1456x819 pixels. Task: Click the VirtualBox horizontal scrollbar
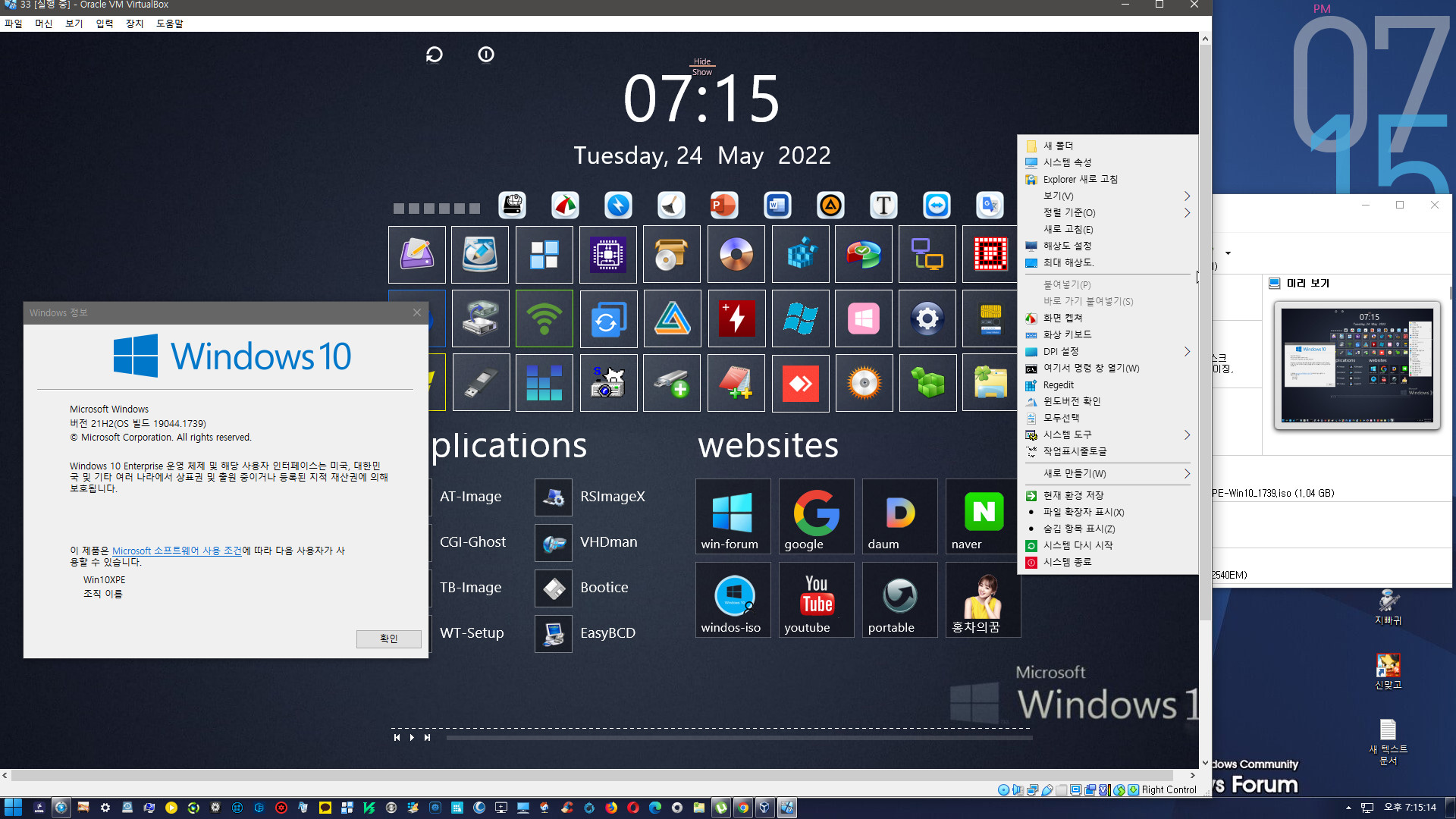coord(593,776)
